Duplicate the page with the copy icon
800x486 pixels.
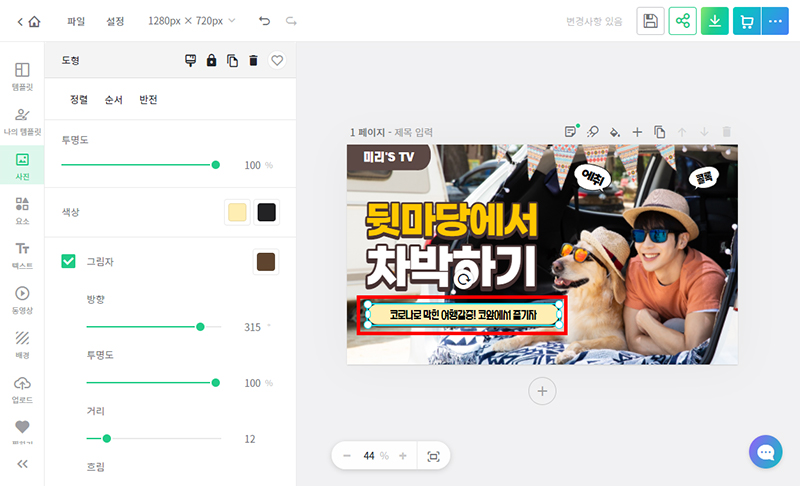point(660,132)
